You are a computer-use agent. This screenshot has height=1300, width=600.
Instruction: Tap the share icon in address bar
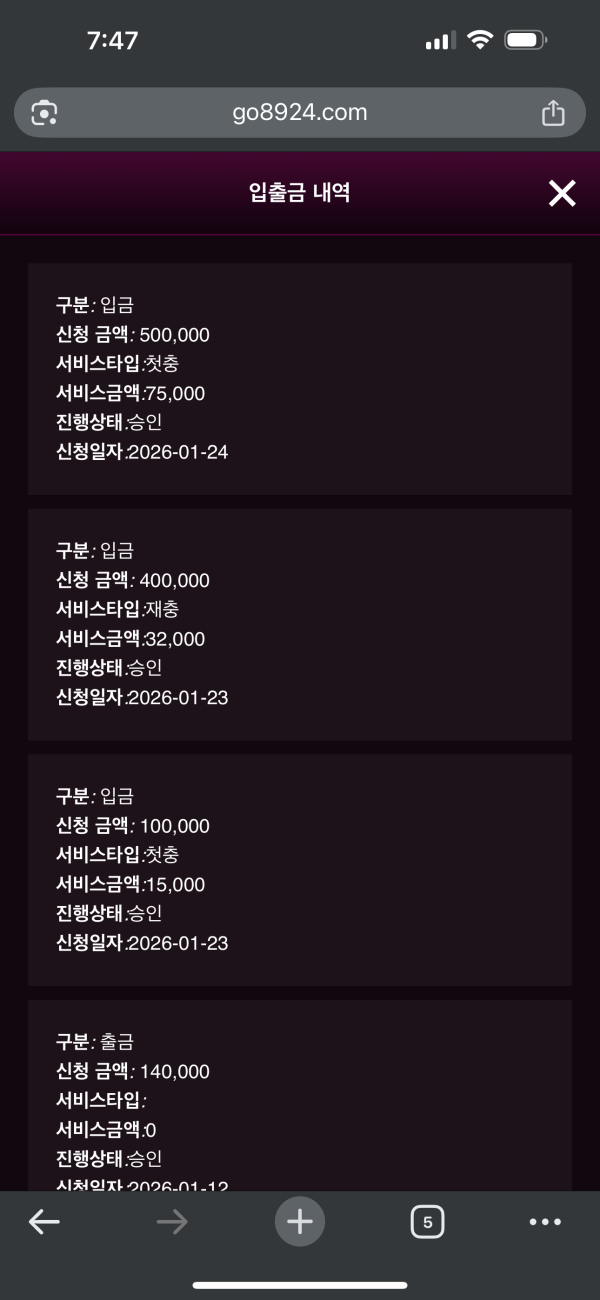click(x=553, y=113)
